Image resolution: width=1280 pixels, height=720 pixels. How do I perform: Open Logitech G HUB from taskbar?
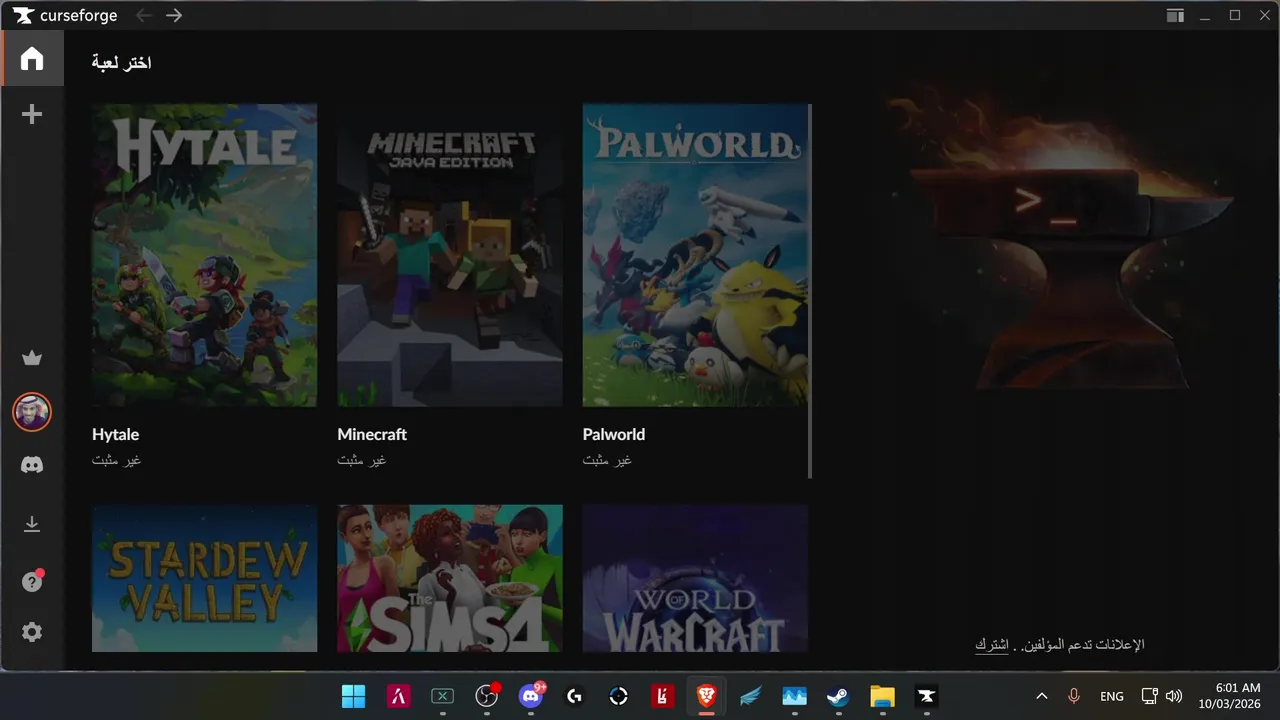click(x=574, y=696)
